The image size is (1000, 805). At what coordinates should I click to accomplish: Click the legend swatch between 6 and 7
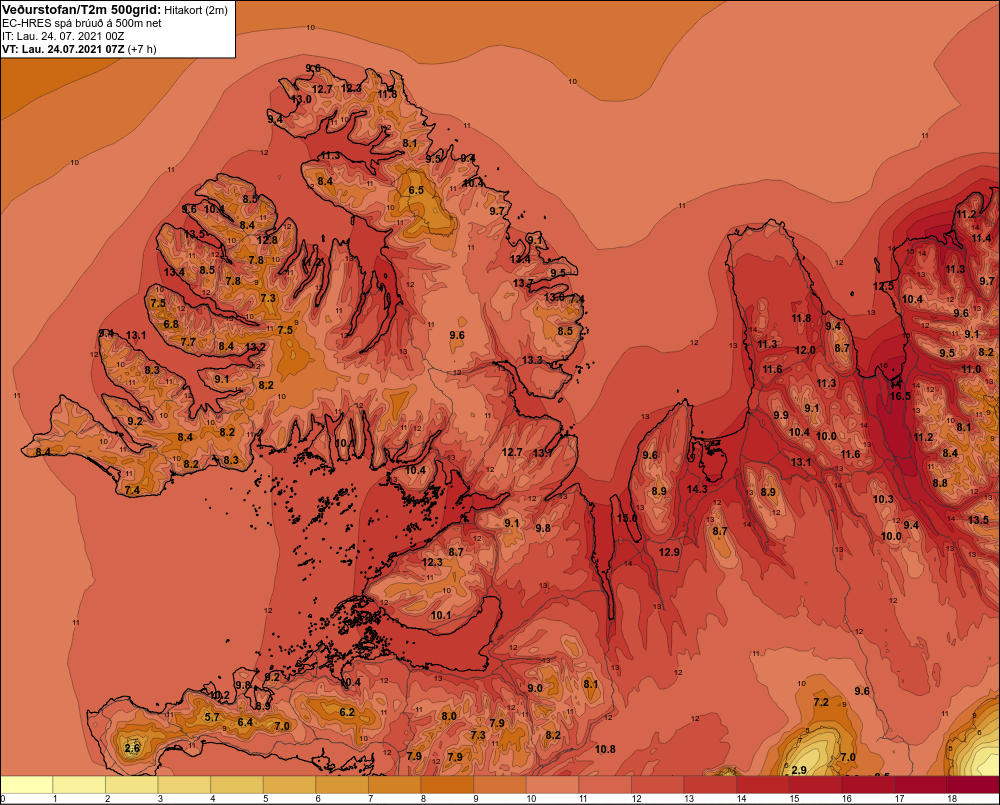coord(342,784)
